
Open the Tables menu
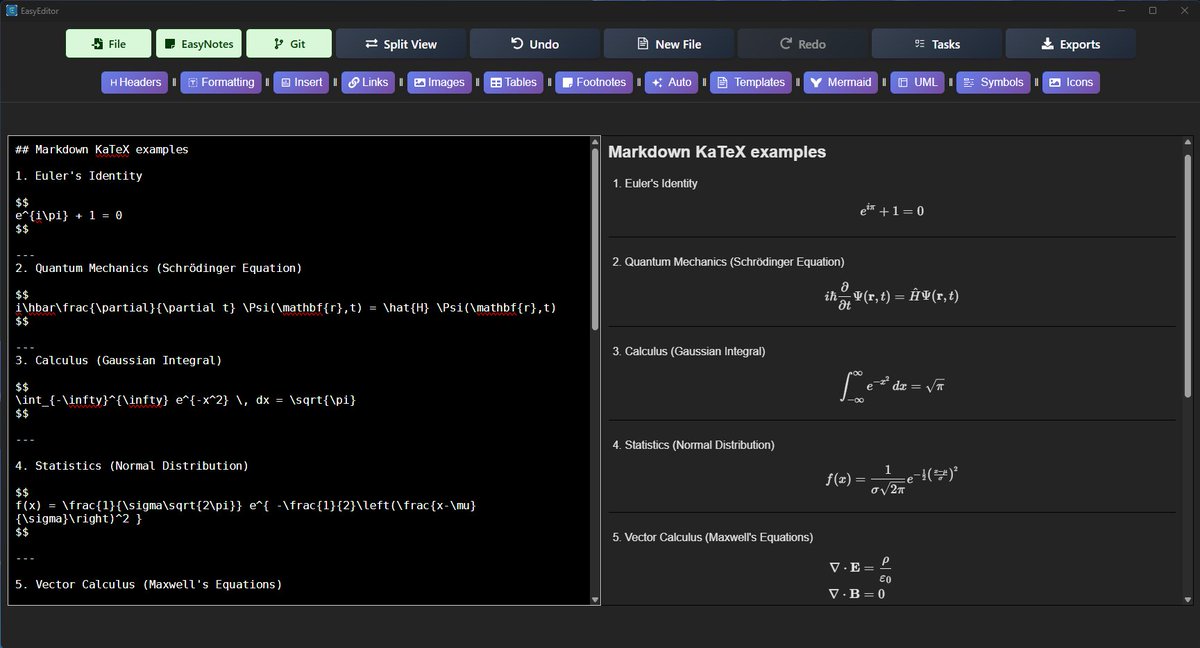[x=513, y=82]
